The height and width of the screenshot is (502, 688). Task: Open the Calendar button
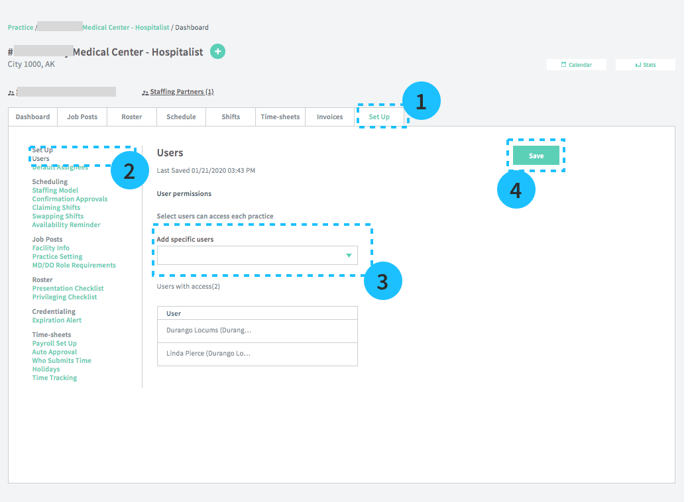tap(576, 65)
